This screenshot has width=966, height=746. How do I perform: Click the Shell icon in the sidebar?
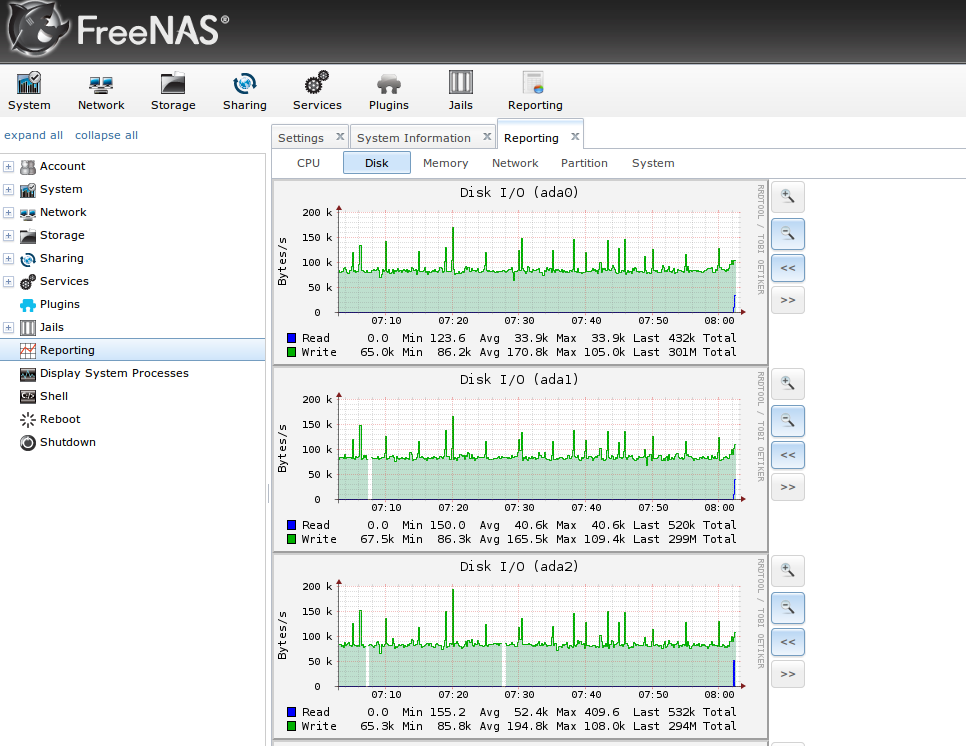(28, 396)
